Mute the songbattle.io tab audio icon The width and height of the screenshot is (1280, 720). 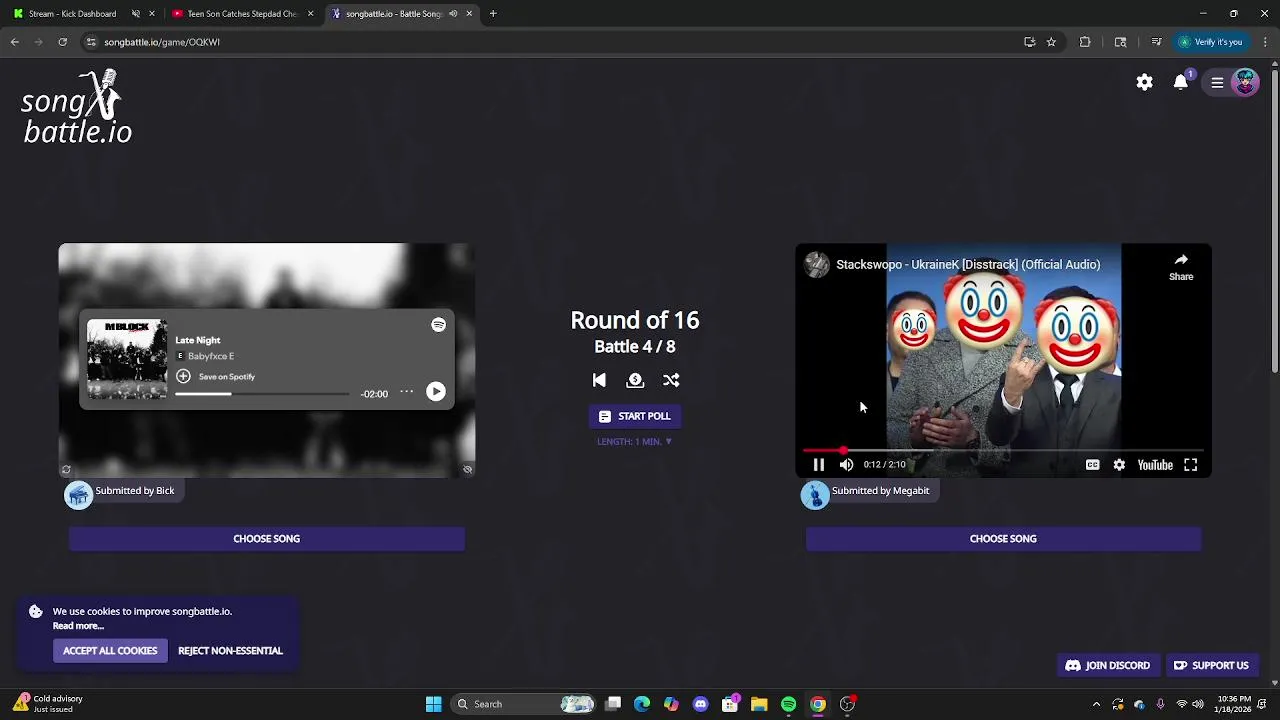(x=453, y=14)
